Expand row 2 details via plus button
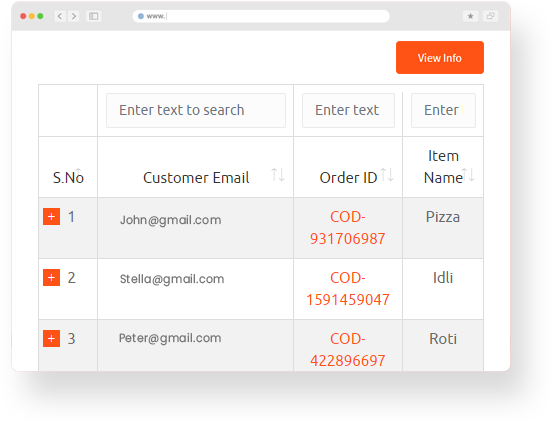This screenshot has height=423, width=552. tap(51, 278)
